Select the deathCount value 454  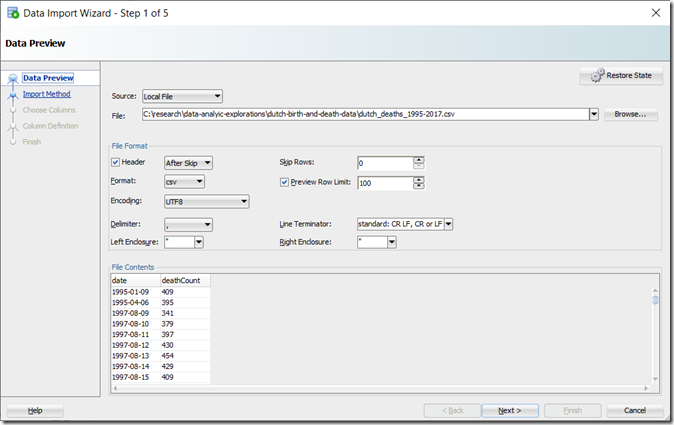185,356
